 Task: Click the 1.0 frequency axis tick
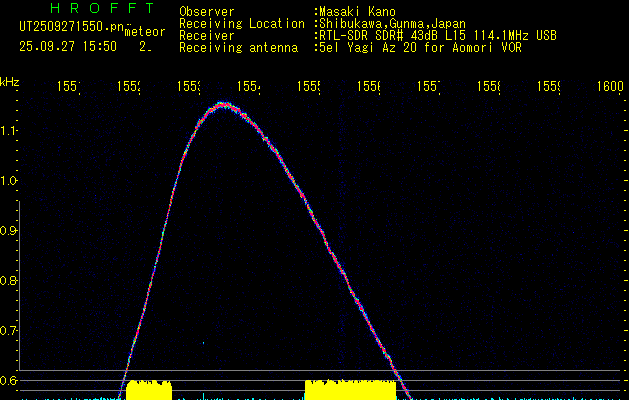tap(10, 181)
